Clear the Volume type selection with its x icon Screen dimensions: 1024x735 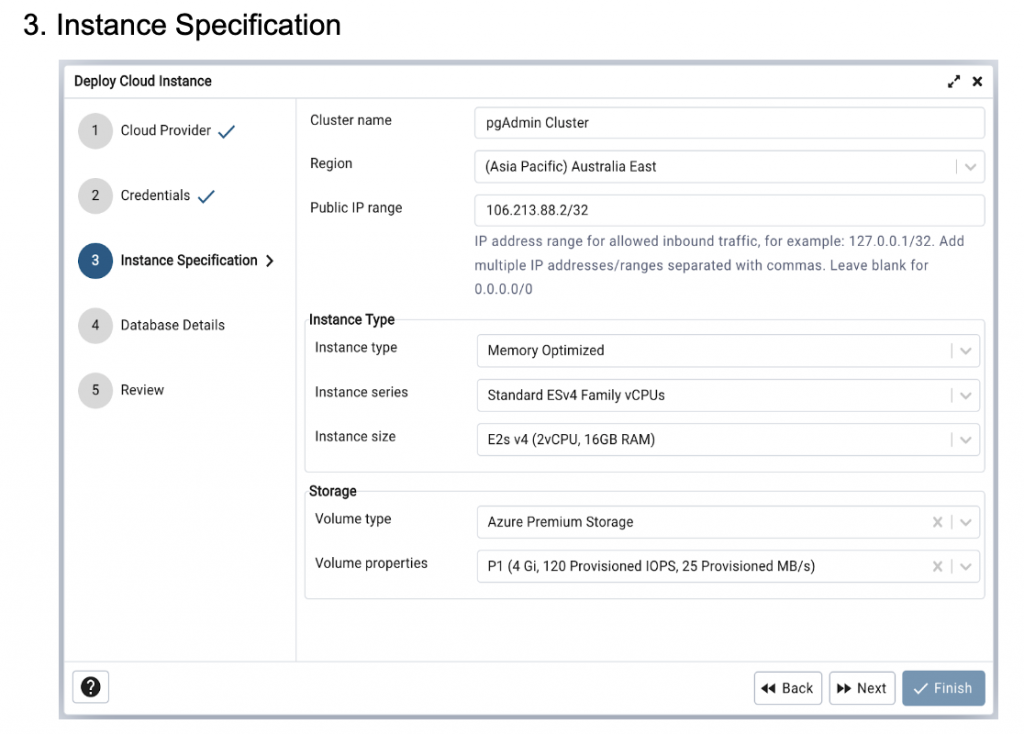(x=937, y=522)
